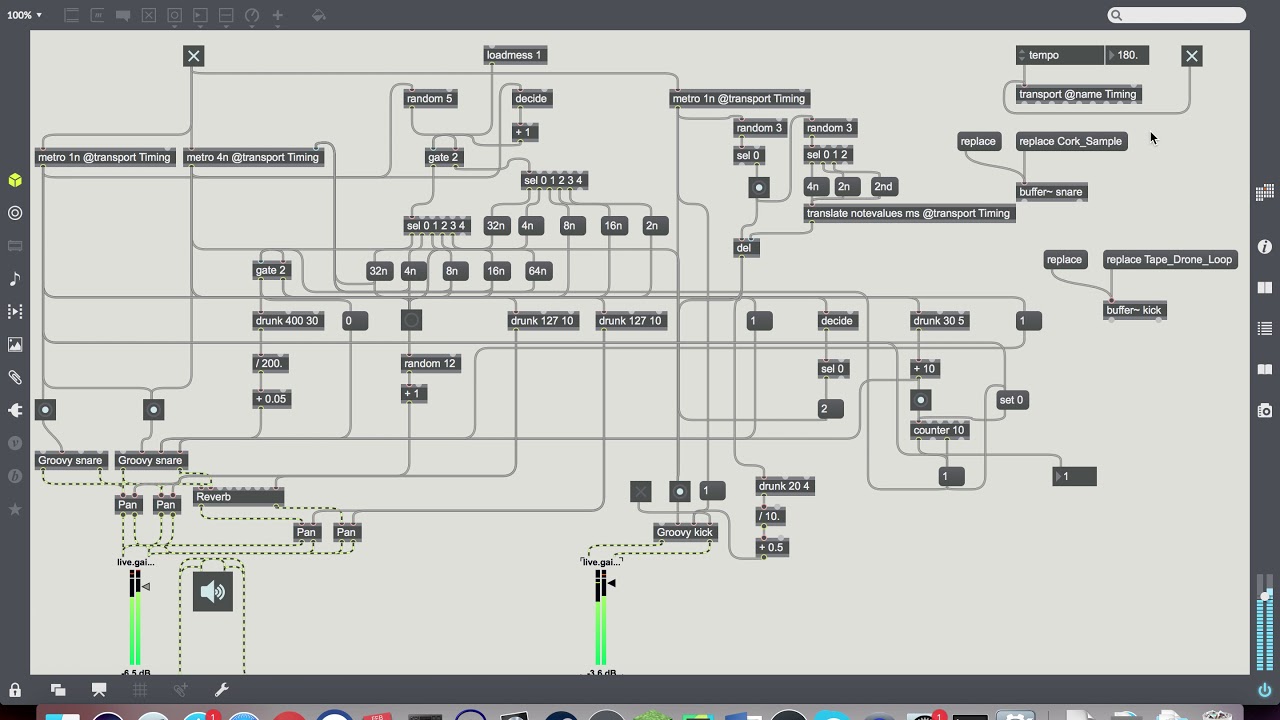This screenshot has height=720, width=1280.
Task: Open the circular target browser in left sidebar
Action: pyautogui.click(x=15, y=213)
